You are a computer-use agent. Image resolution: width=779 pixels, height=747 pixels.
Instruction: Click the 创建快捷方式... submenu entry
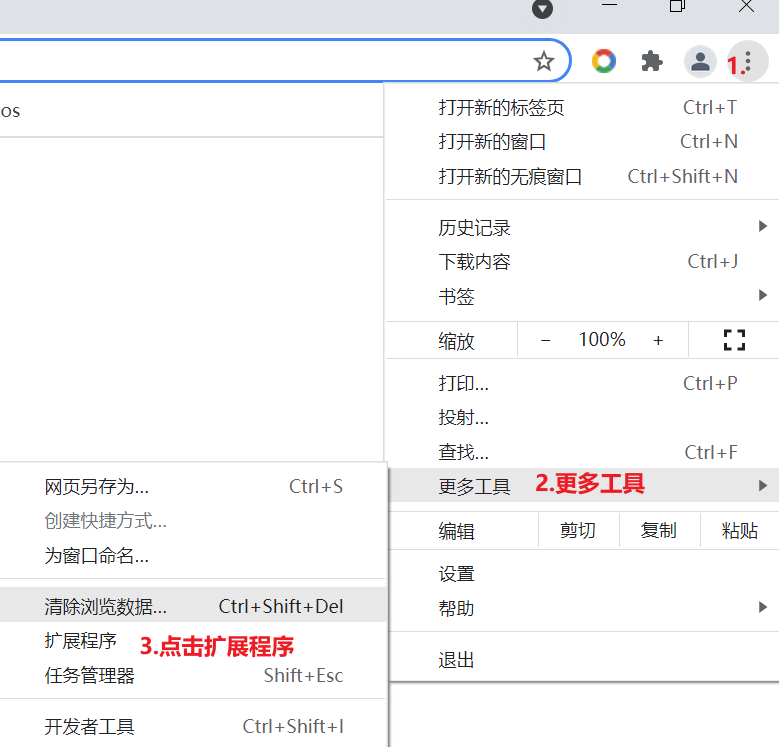click(x=193, y=521)
